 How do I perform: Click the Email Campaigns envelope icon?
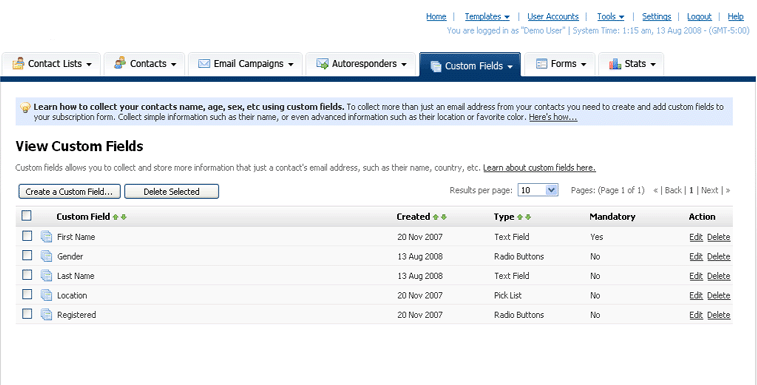click(204, 64)
